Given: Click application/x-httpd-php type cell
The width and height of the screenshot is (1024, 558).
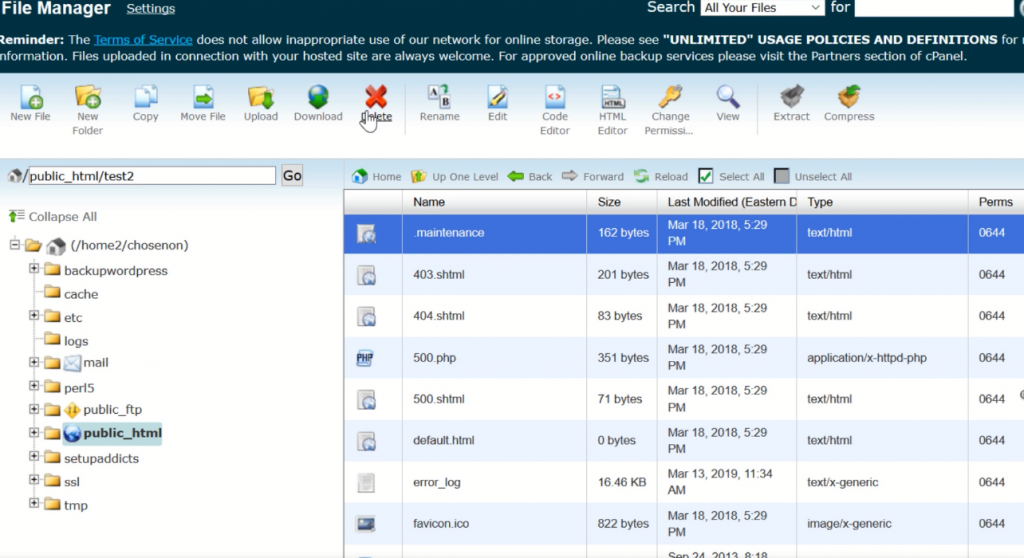Looking at the screenshot, I should 867,358.
